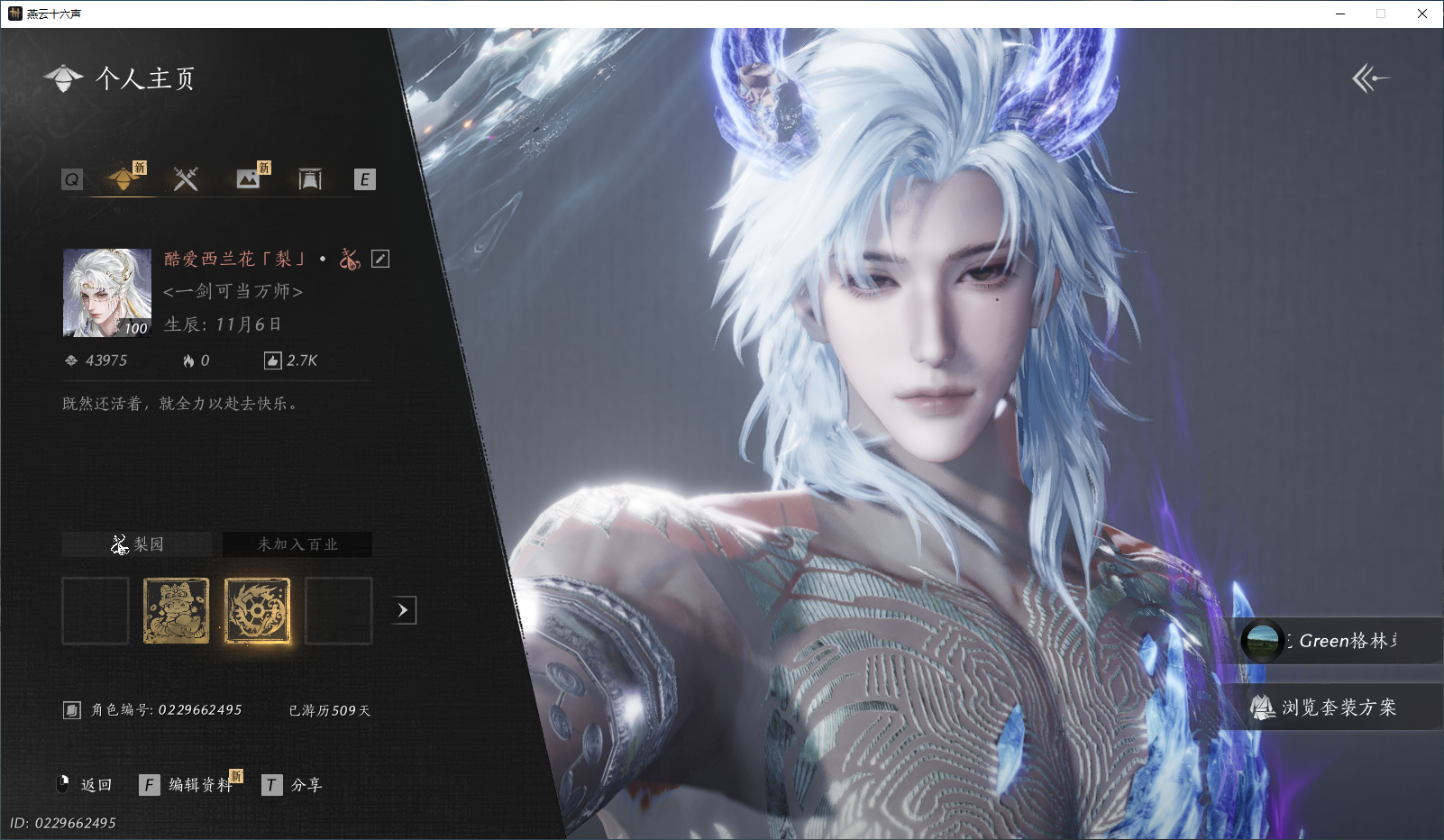The height and width of the screenshot is (840, 1444).
Task: Click the 个人主页 header emblem icon
Action: click(x=63, y=78)
